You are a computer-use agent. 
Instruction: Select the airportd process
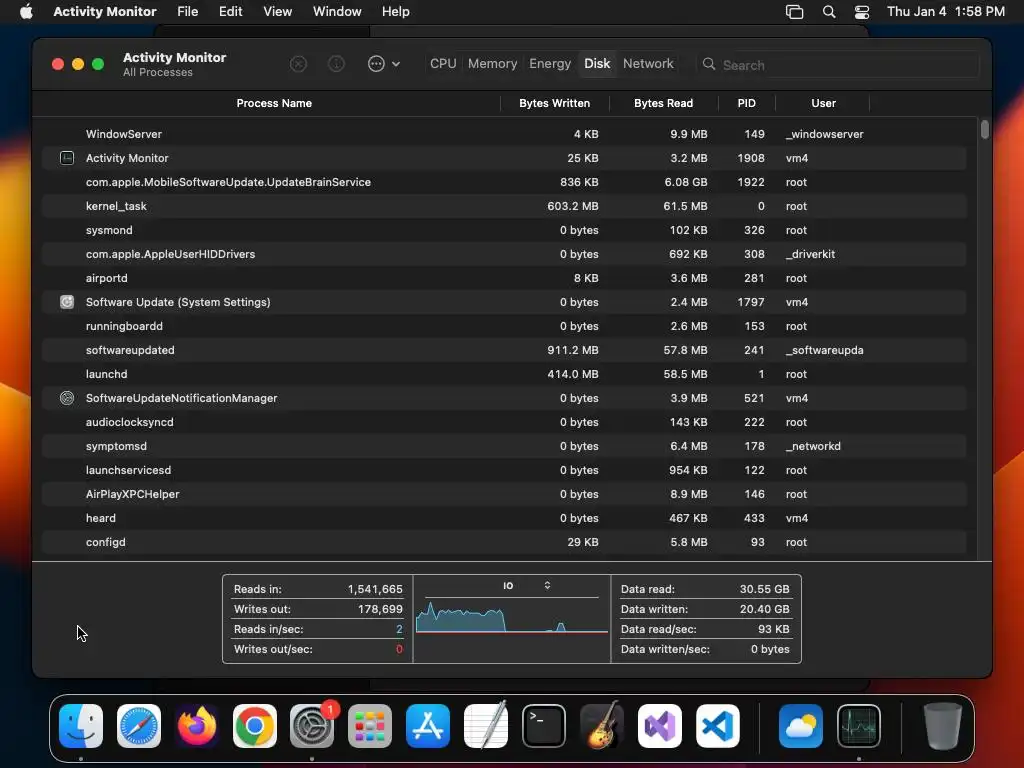(504, 278)
